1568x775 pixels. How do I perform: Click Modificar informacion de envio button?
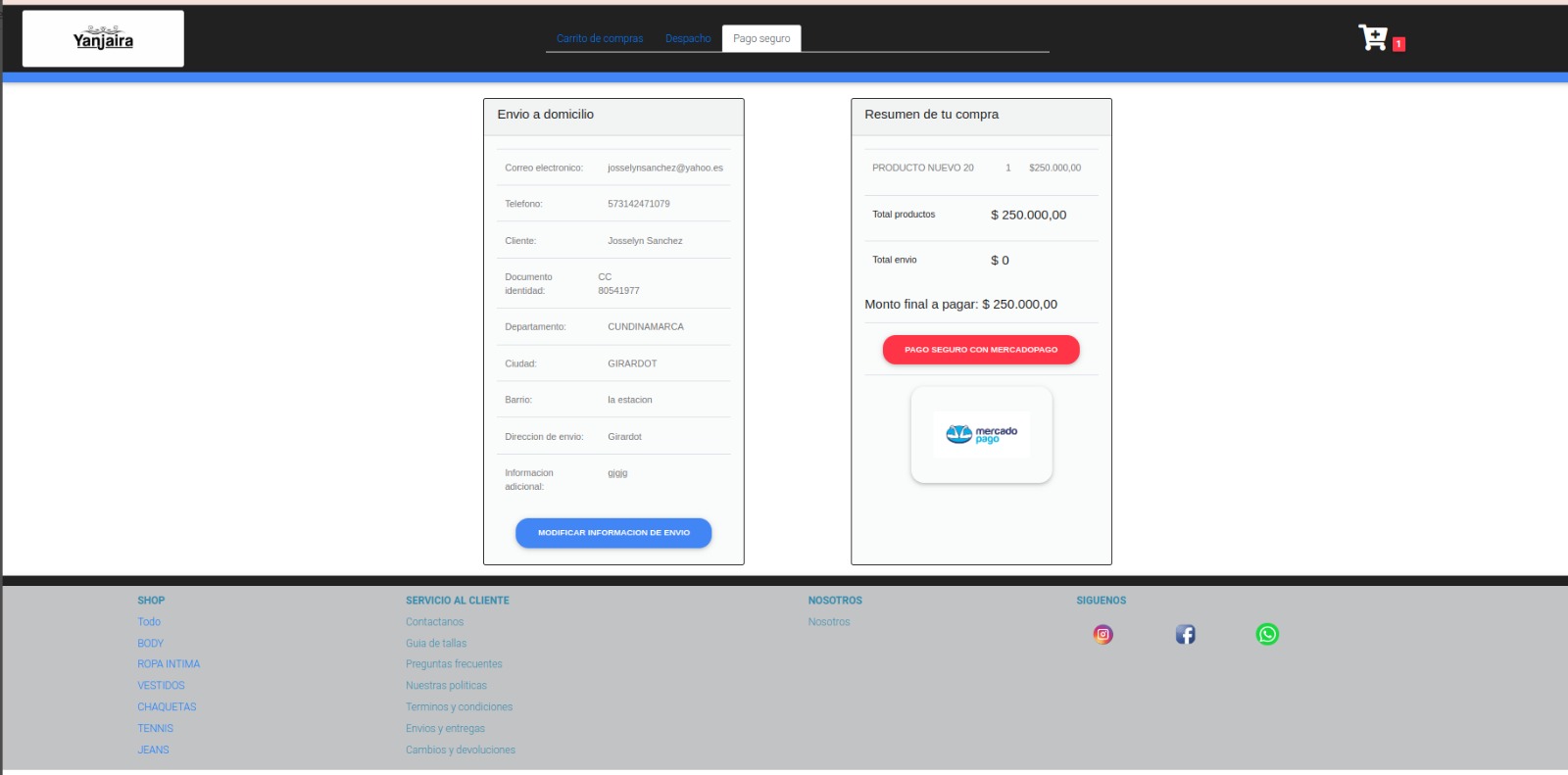point(613,533)
